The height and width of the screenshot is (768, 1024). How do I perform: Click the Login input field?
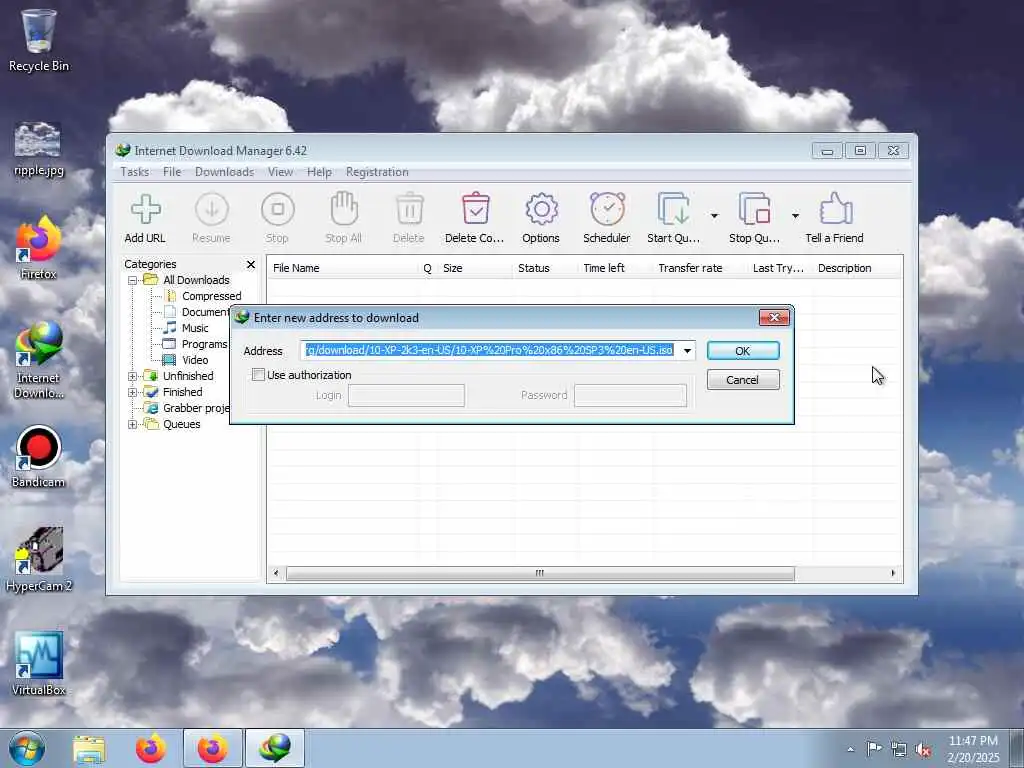(406, 395)
